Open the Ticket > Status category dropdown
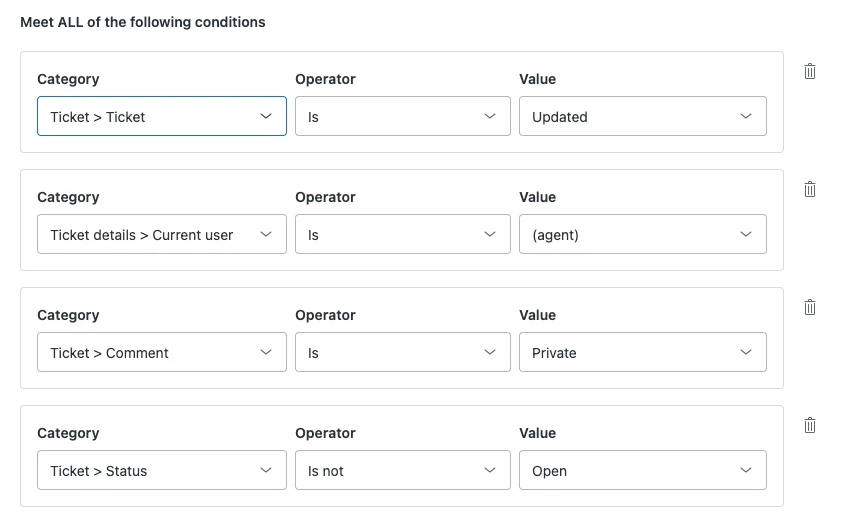Screen dimensions: 849x520 click(x=162, y=470)
